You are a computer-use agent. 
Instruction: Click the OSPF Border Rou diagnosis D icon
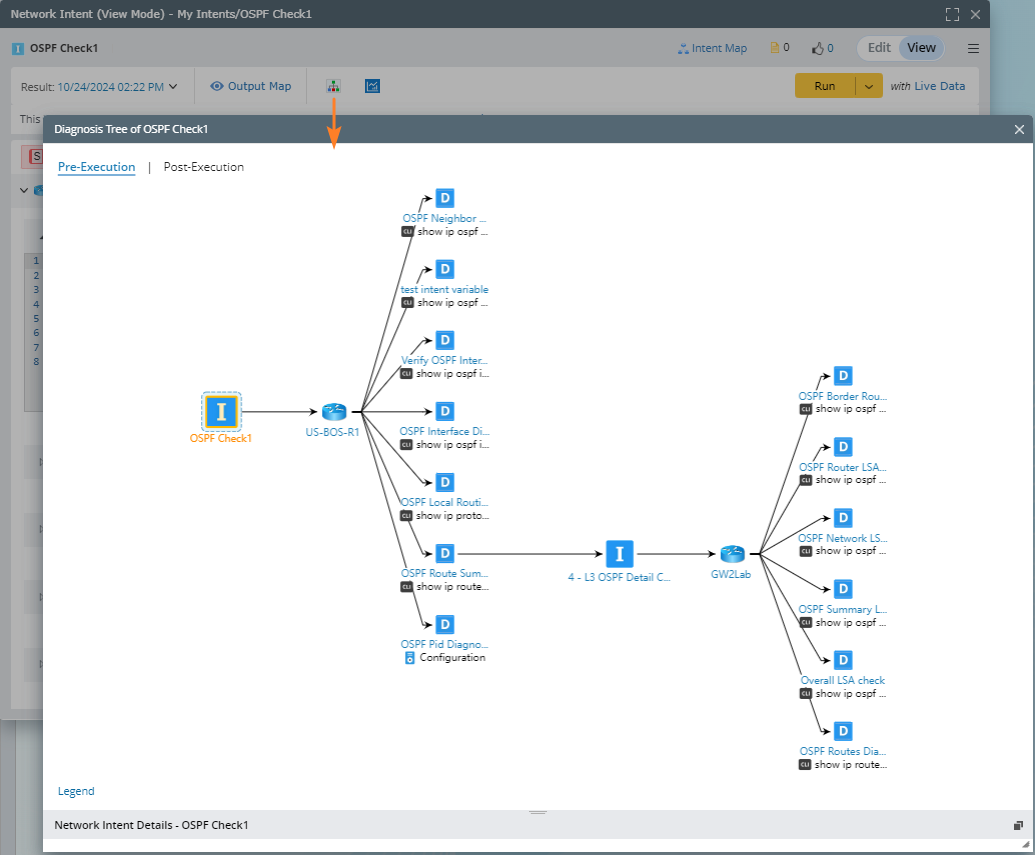click(x=843, y=376)
